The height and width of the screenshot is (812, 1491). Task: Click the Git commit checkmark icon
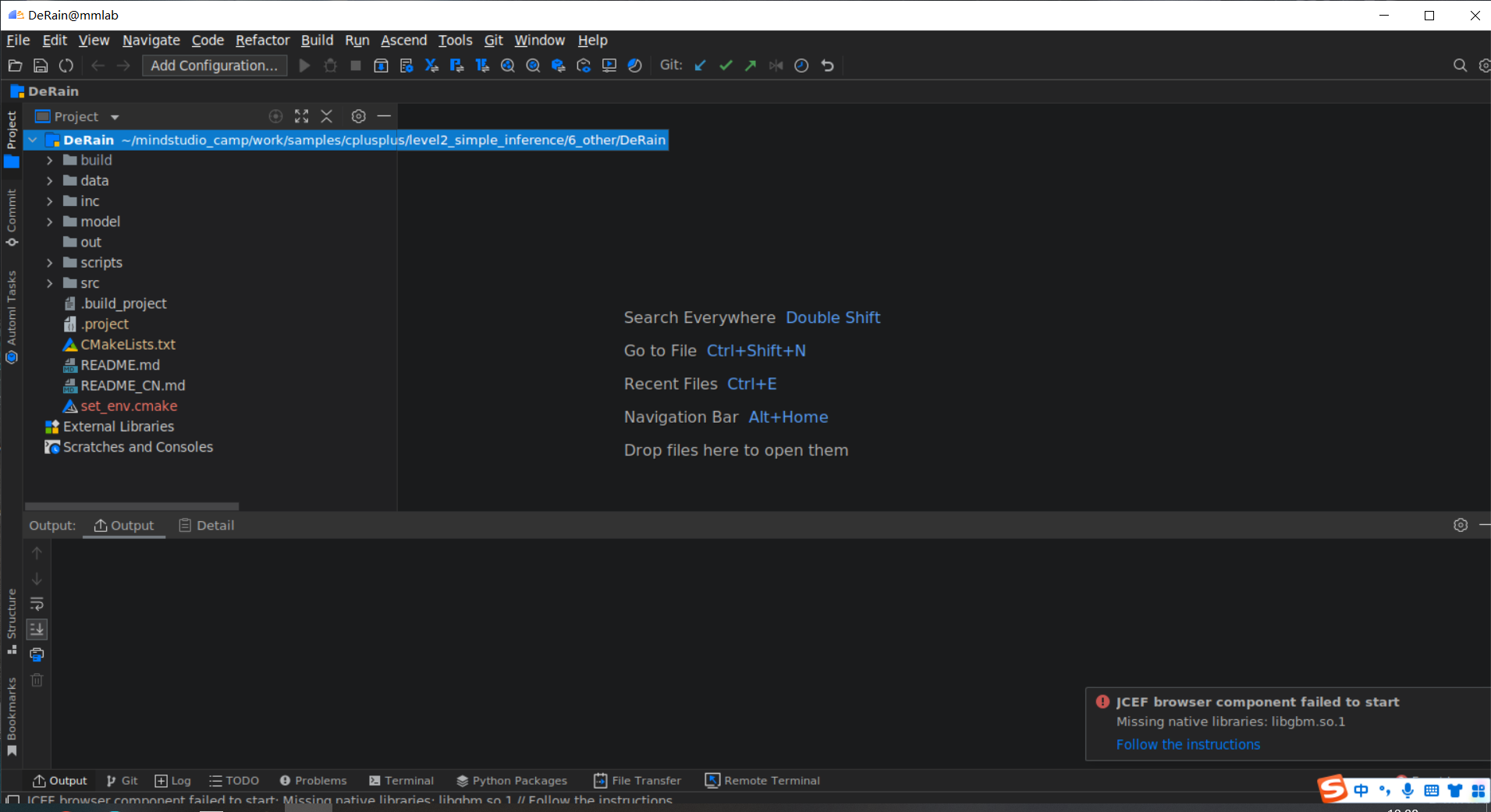pos(726,66)
